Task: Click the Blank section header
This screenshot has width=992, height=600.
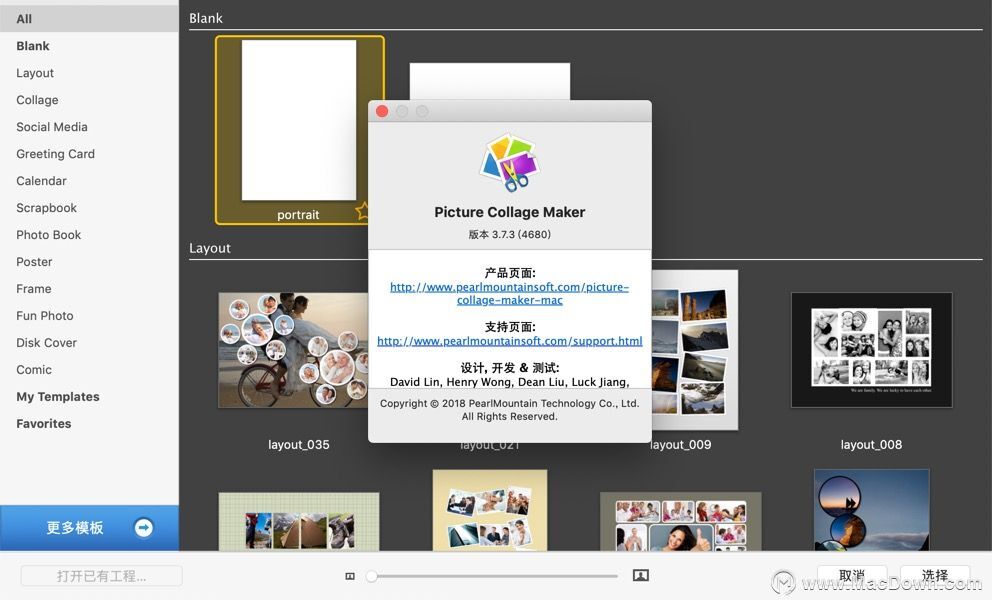Action: tap(206, 18)
